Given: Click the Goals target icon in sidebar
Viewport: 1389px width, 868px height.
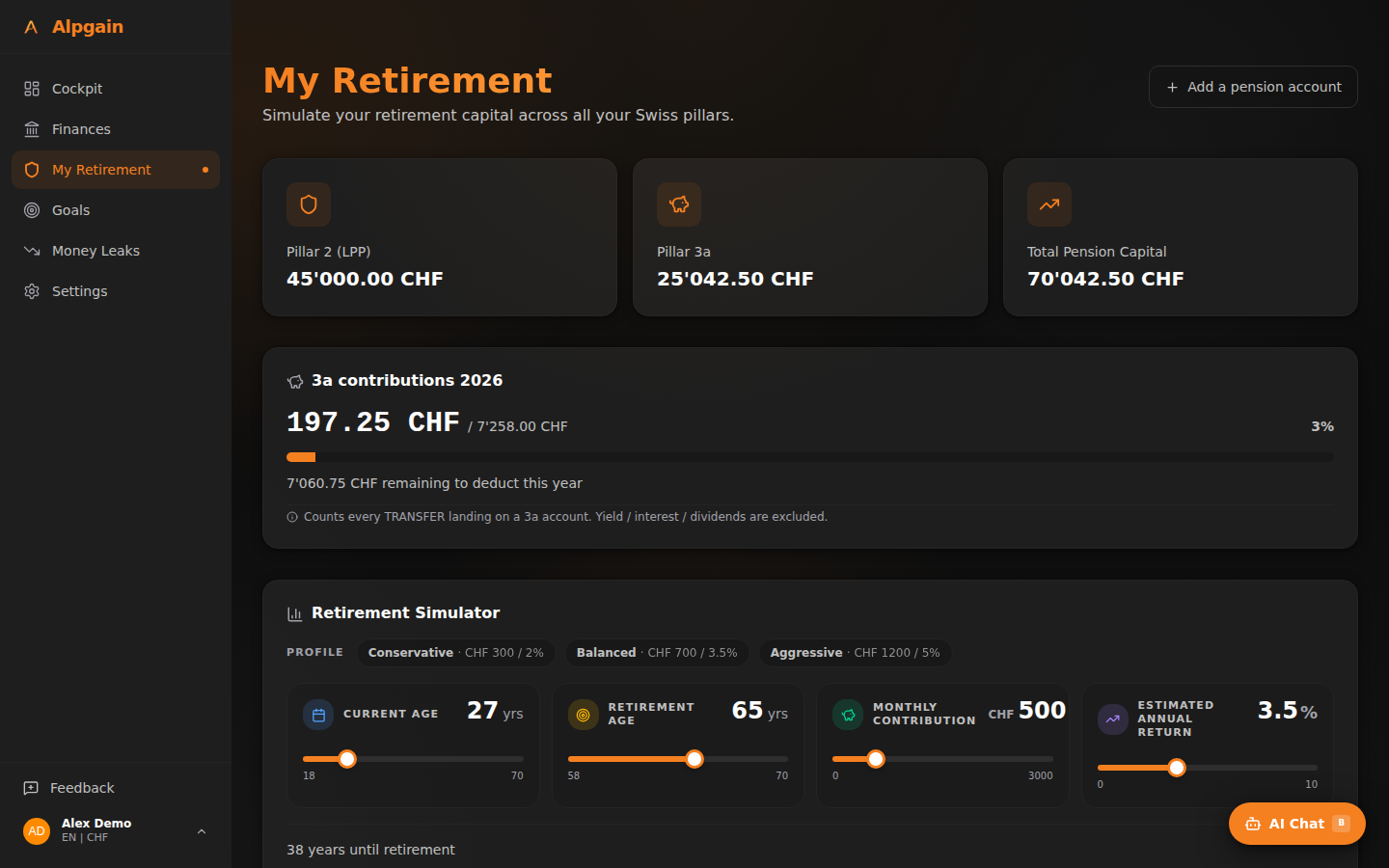Looking at the screenshot, I should [32, 210].
